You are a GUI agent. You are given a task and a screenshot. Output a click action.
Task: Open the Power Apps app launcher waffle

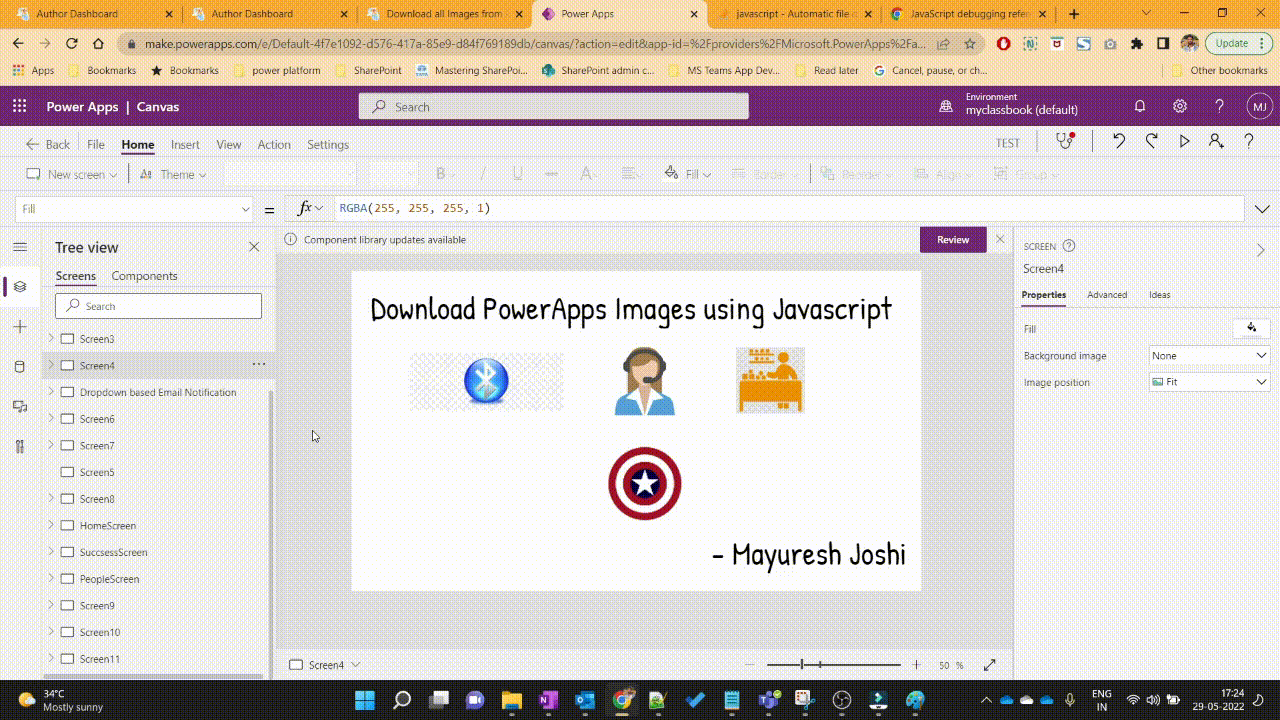(x=19, y=107)
